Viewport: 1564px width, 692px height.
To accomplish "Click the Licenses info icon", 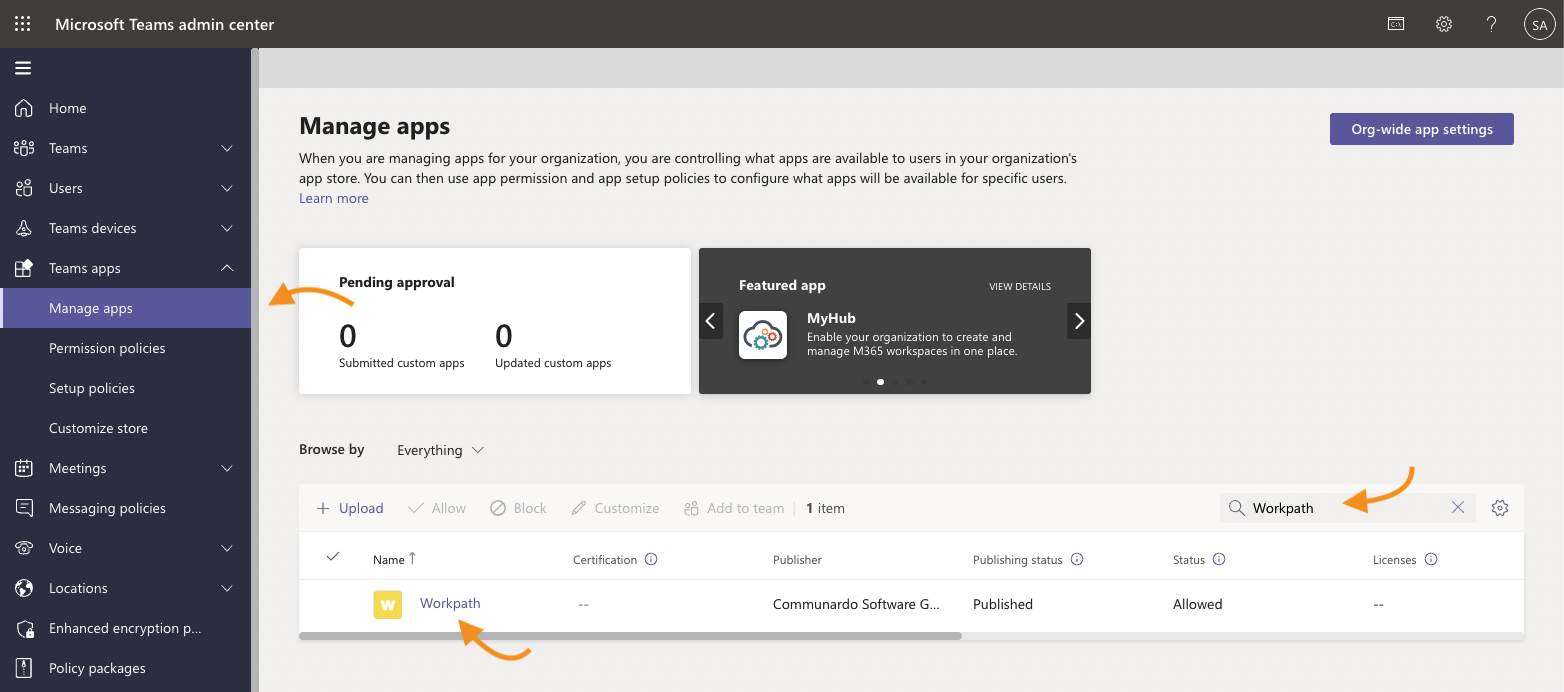I will [1431, 559].
